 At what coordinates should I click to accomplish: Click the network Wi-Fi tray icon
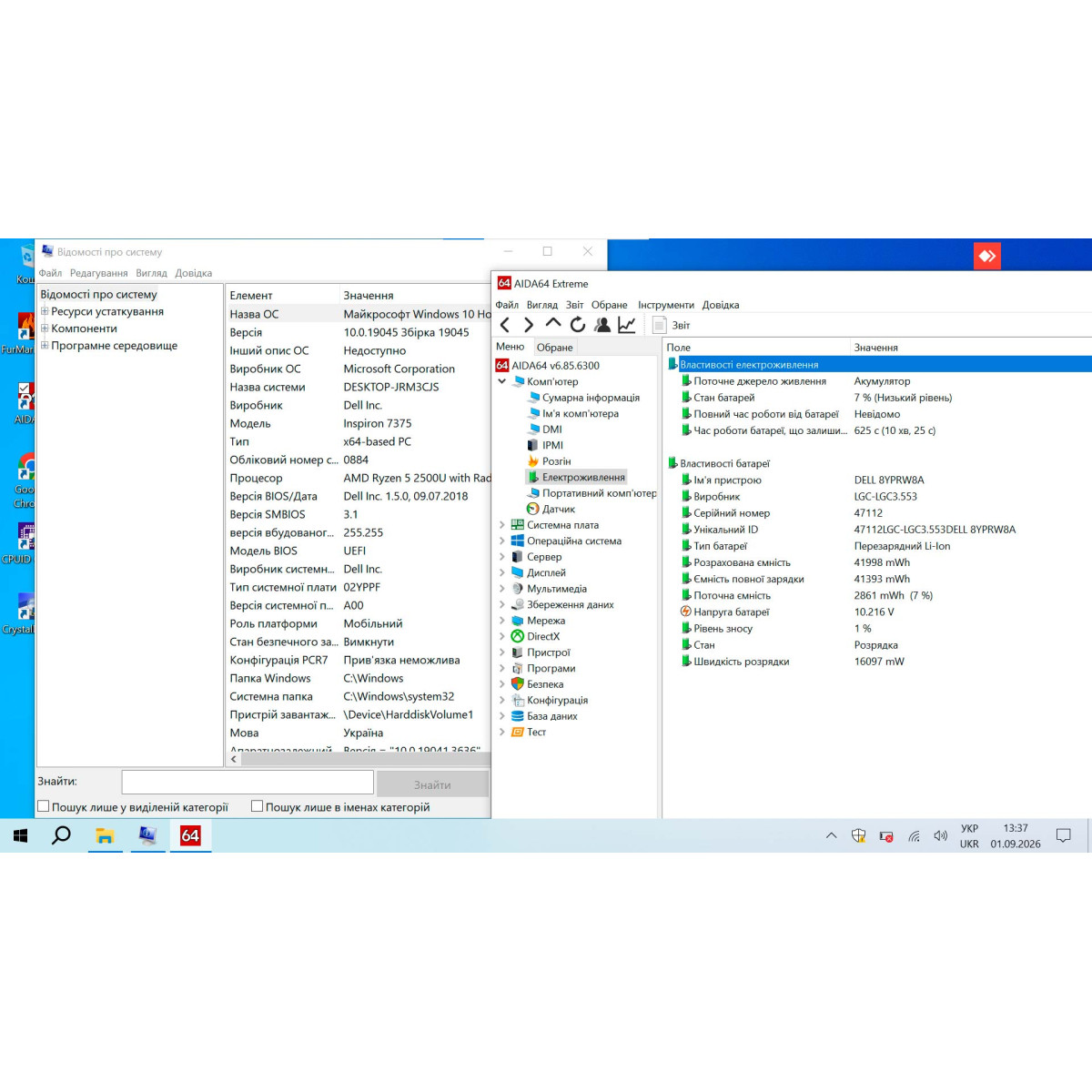pyautogui.click(x=914, y=836)
